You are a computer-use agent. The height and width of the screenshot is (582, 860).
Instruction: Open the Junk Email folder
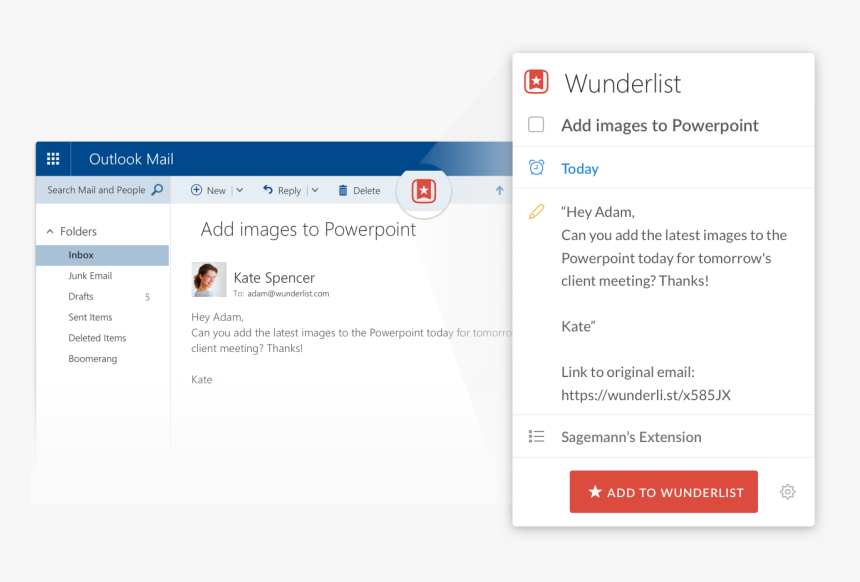(90, 275)
